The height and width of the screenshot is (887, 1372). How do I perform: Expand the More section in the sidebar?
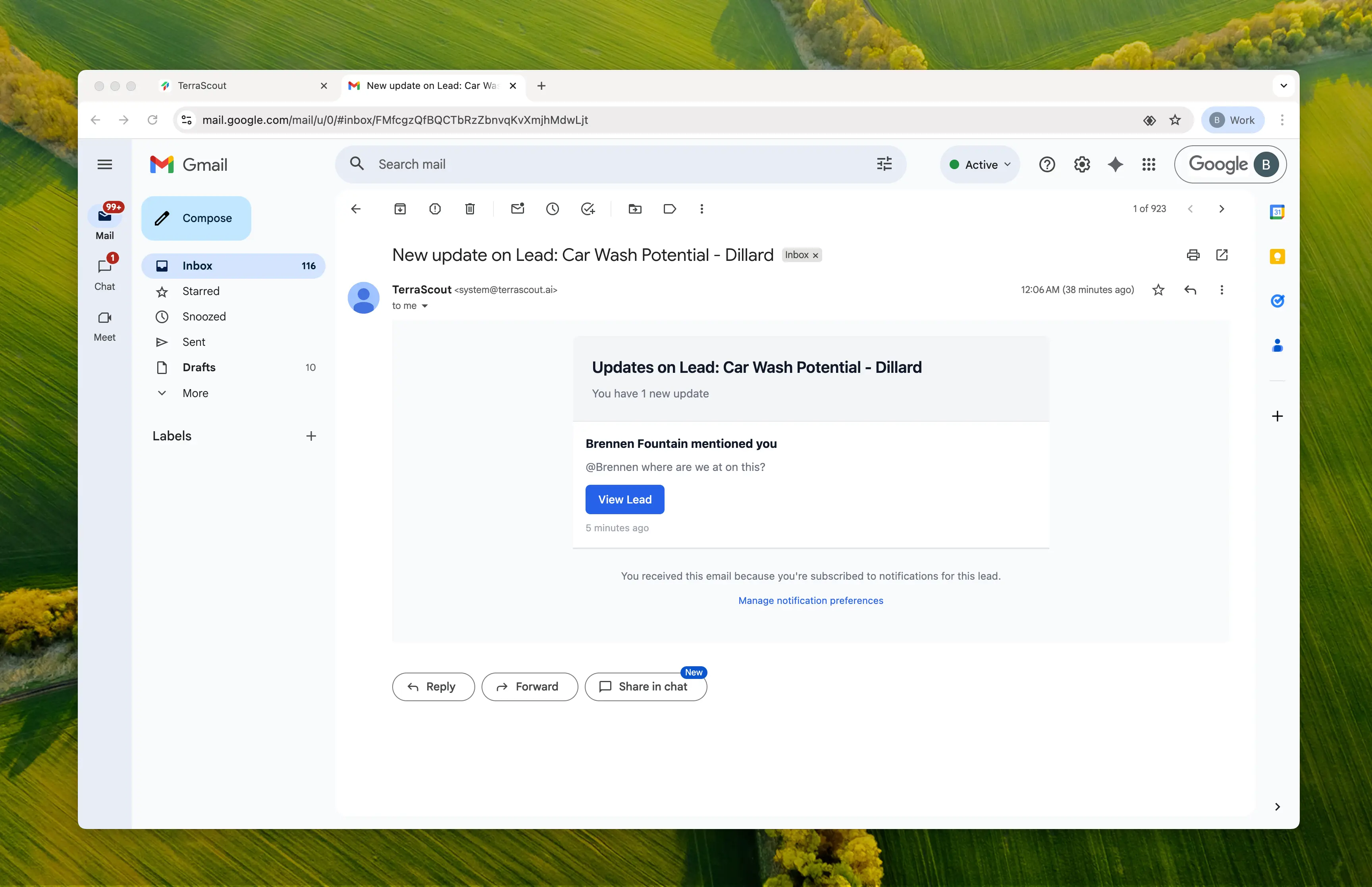[195, 393]
